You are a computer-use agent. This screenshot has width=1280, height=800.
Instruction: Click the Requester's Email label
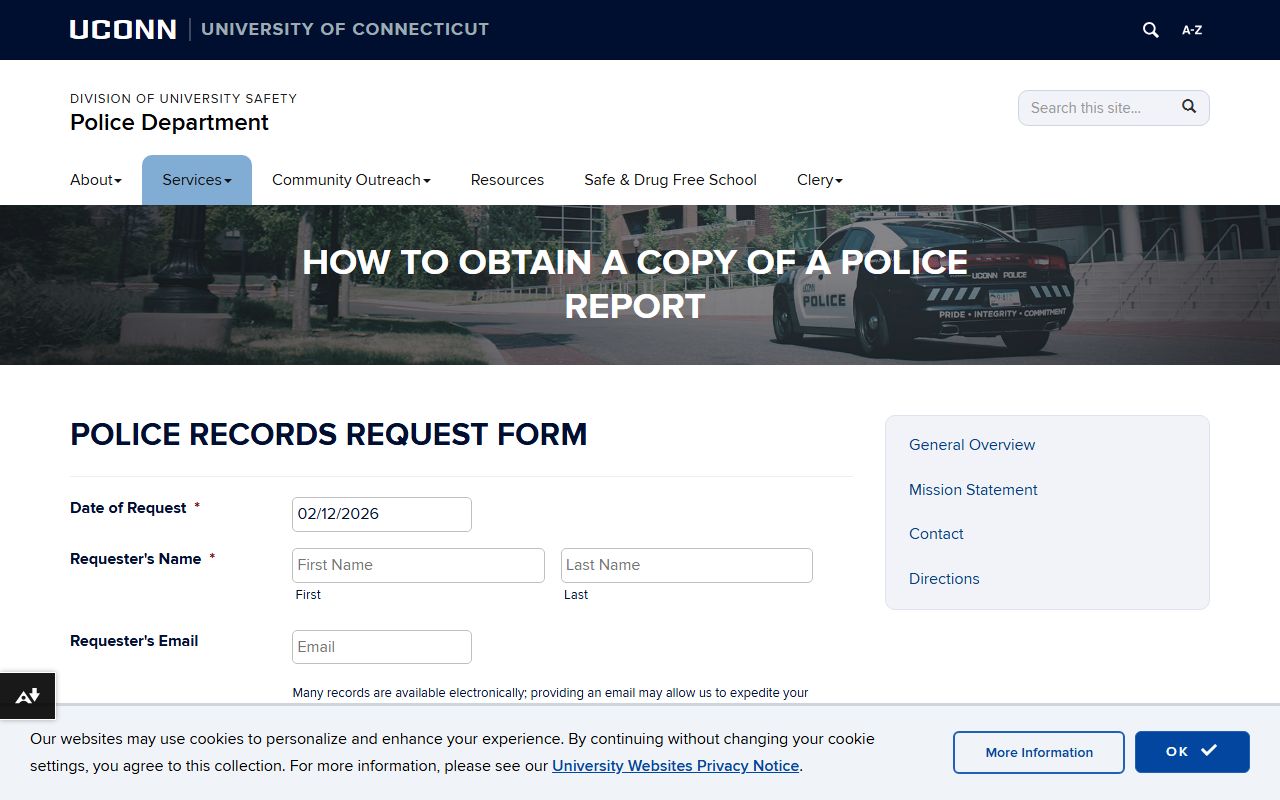134,641
